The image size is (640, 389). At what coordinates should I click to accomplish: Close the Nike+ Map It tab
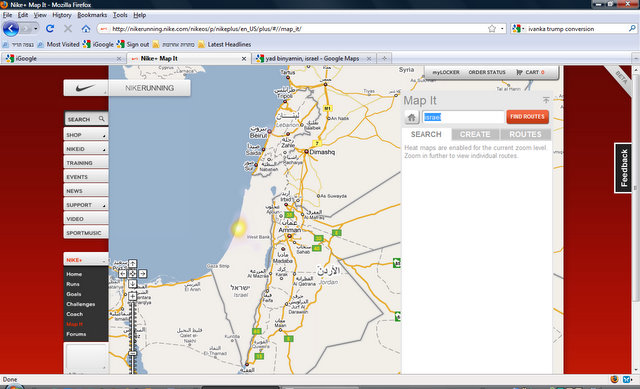(244, 59)
